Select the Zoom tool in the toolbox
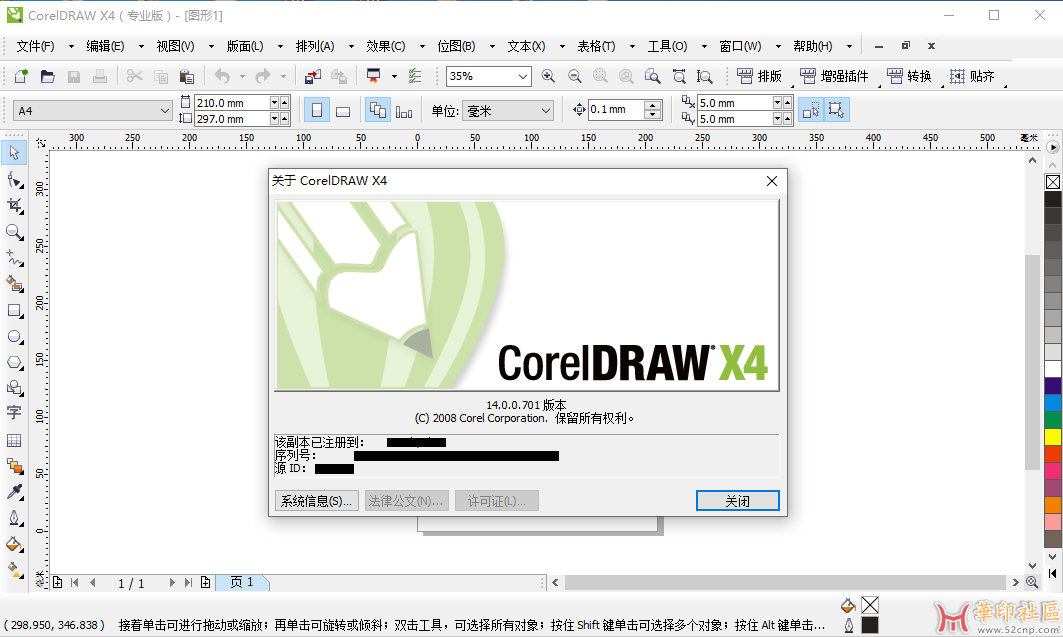 14,232
